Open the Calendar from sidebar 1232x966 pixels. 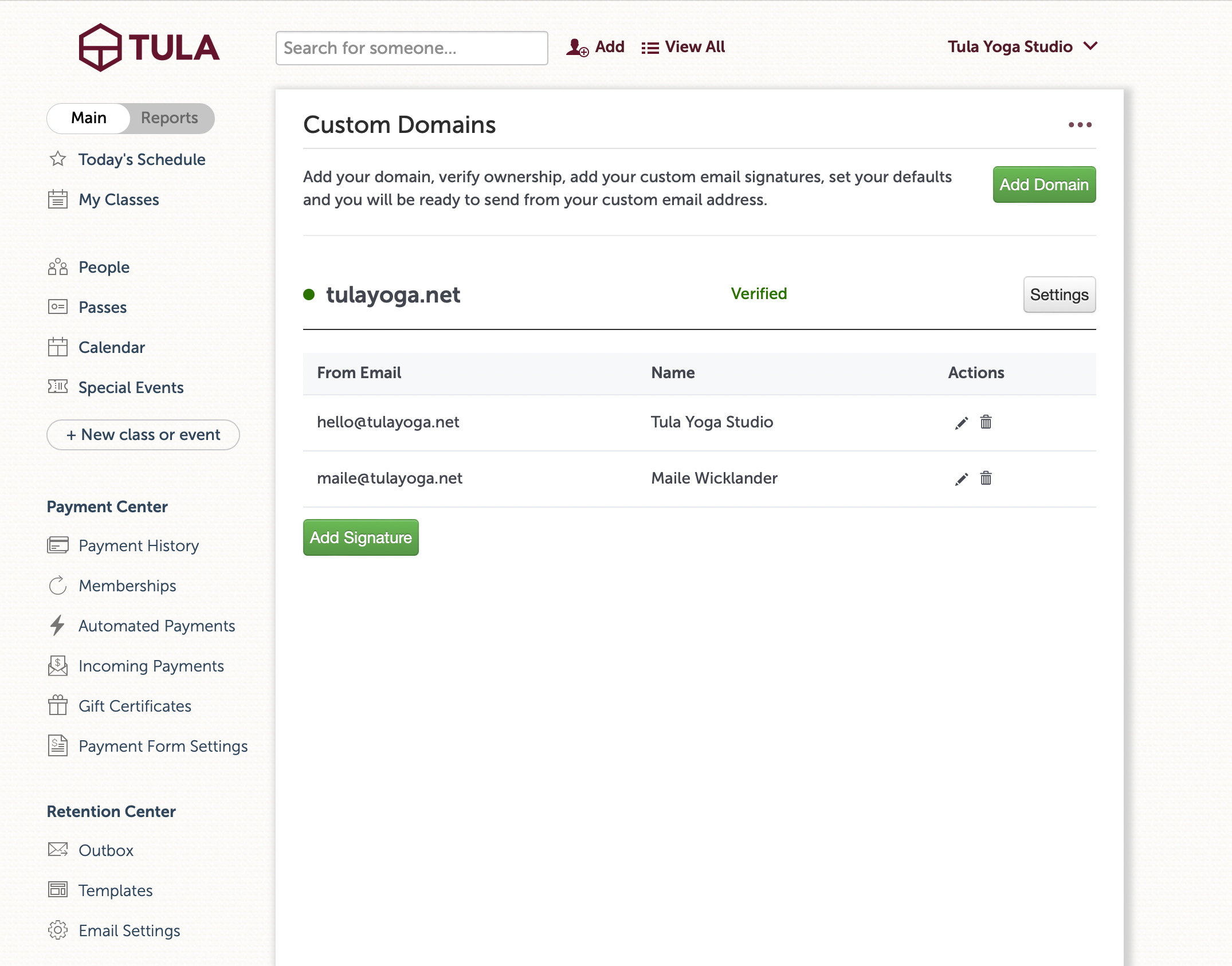tap(111, 347)
